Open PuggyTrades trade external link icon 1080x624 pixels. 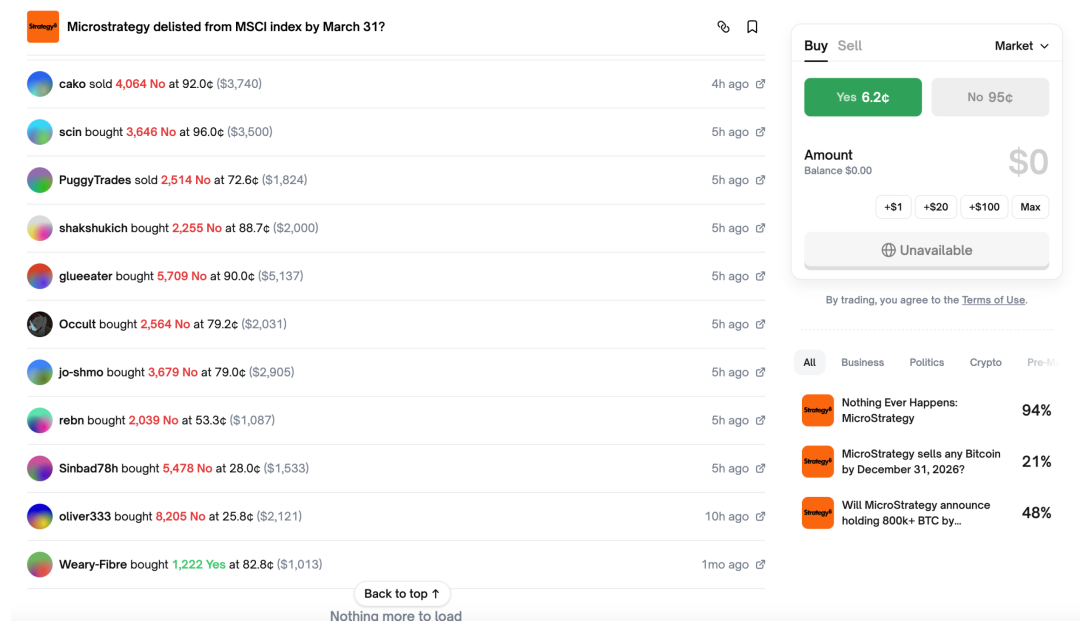(760, 180)
